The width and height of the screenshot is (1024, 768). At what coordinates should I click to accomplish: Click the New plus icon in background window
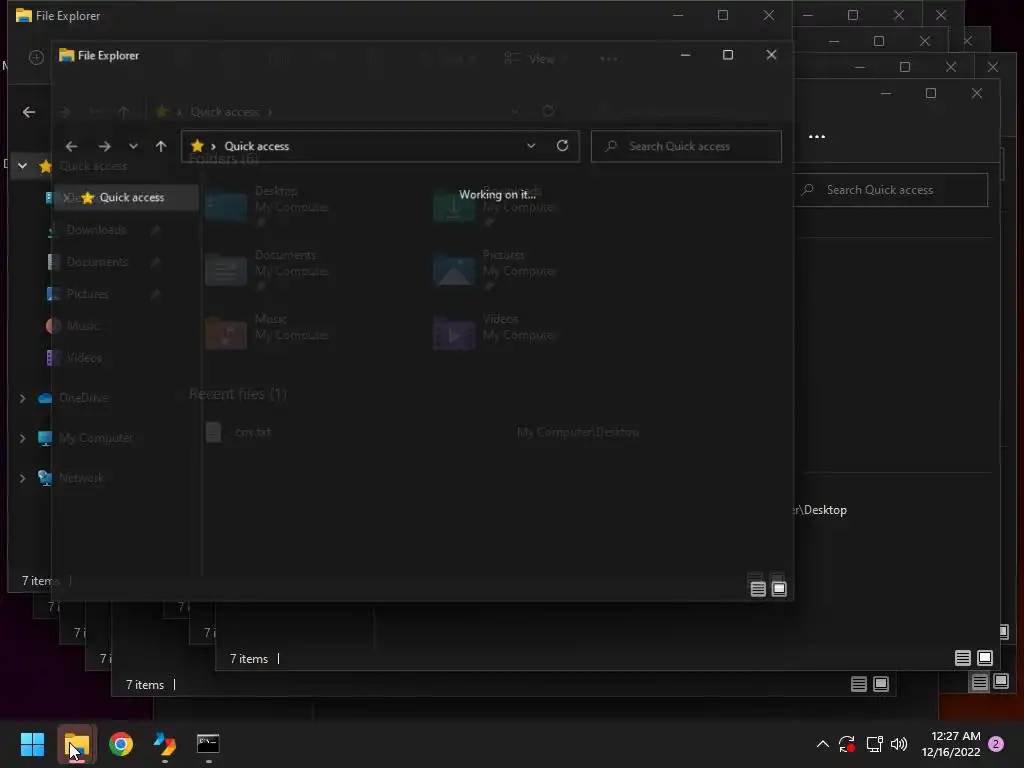[36, 57]
